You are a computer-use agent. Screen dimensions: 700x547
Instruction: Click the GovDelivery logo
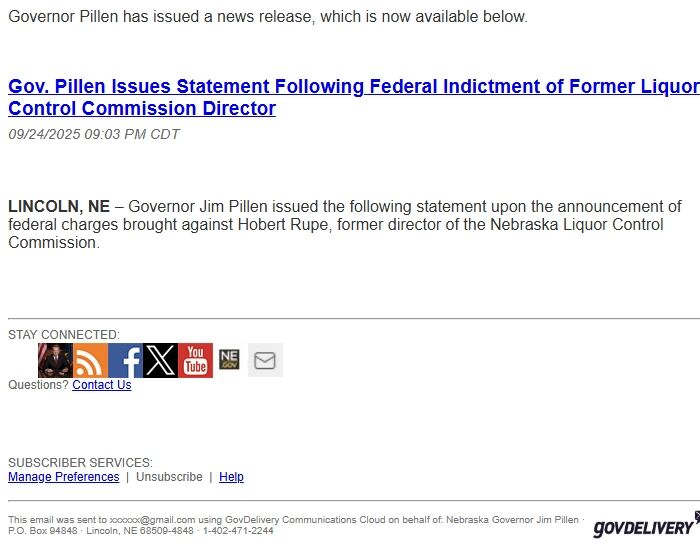[643, 526]
